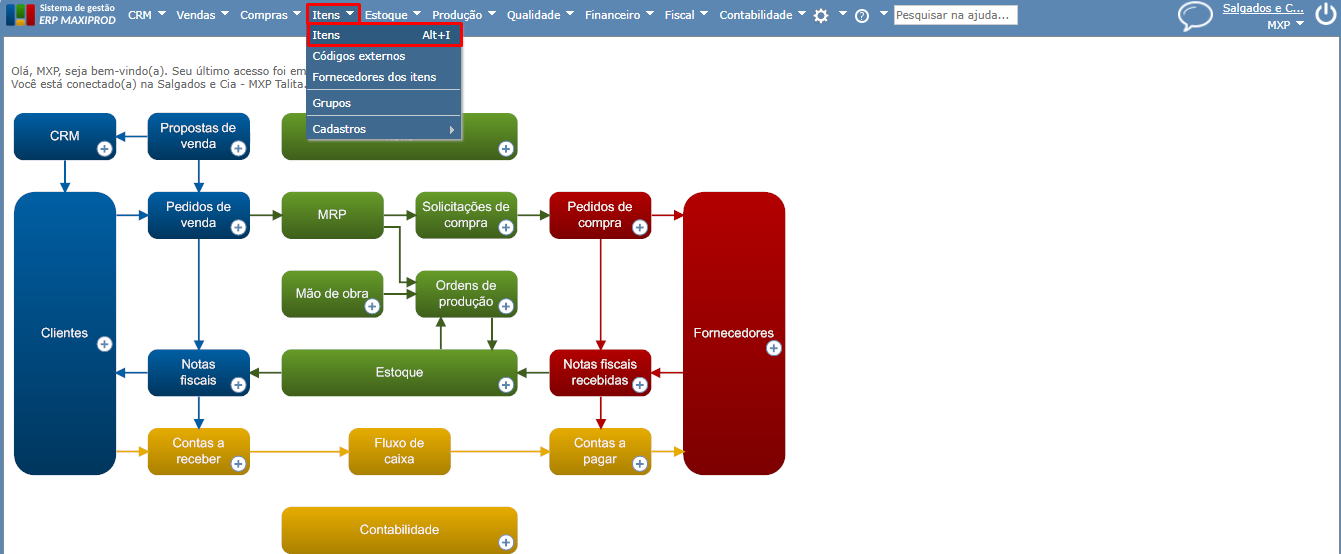Open the Fornecedores flowchart box
Screen dimensions: 1341x554
pyautogui.click(x=733, y=333)
